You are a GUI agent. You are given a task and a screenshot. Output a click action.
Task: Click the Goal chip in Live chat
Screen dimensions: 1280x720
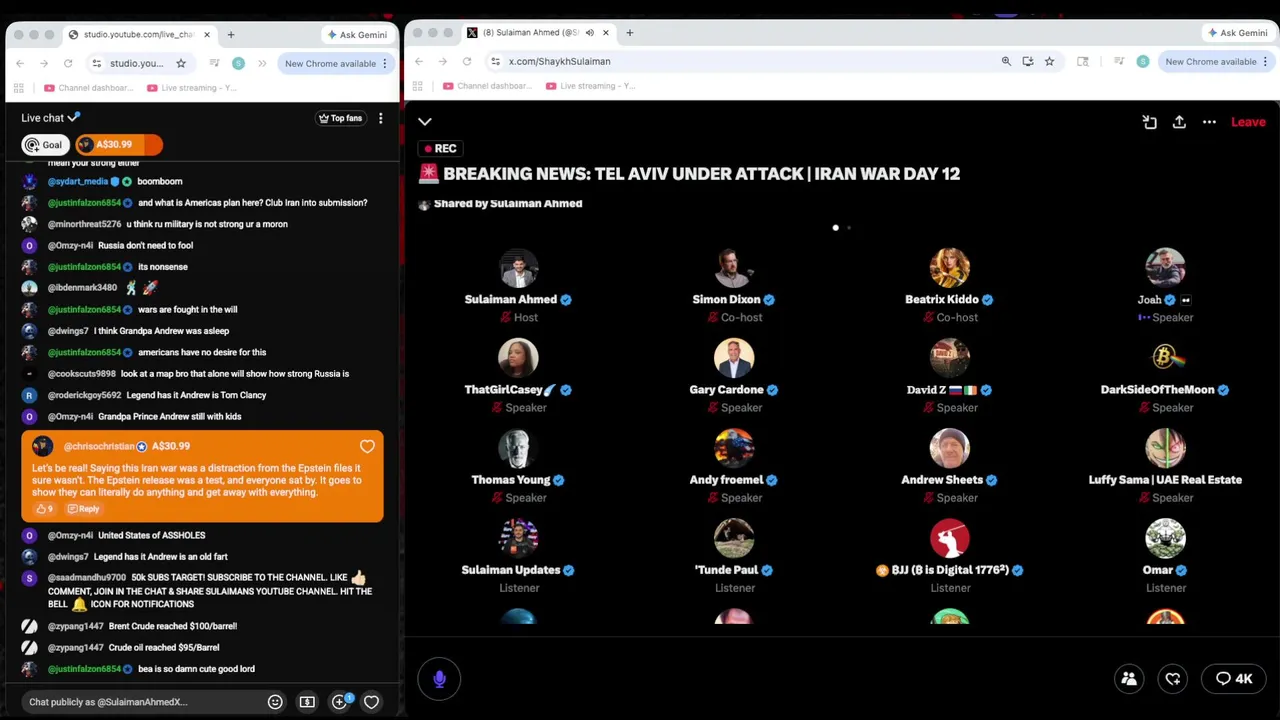45,145
